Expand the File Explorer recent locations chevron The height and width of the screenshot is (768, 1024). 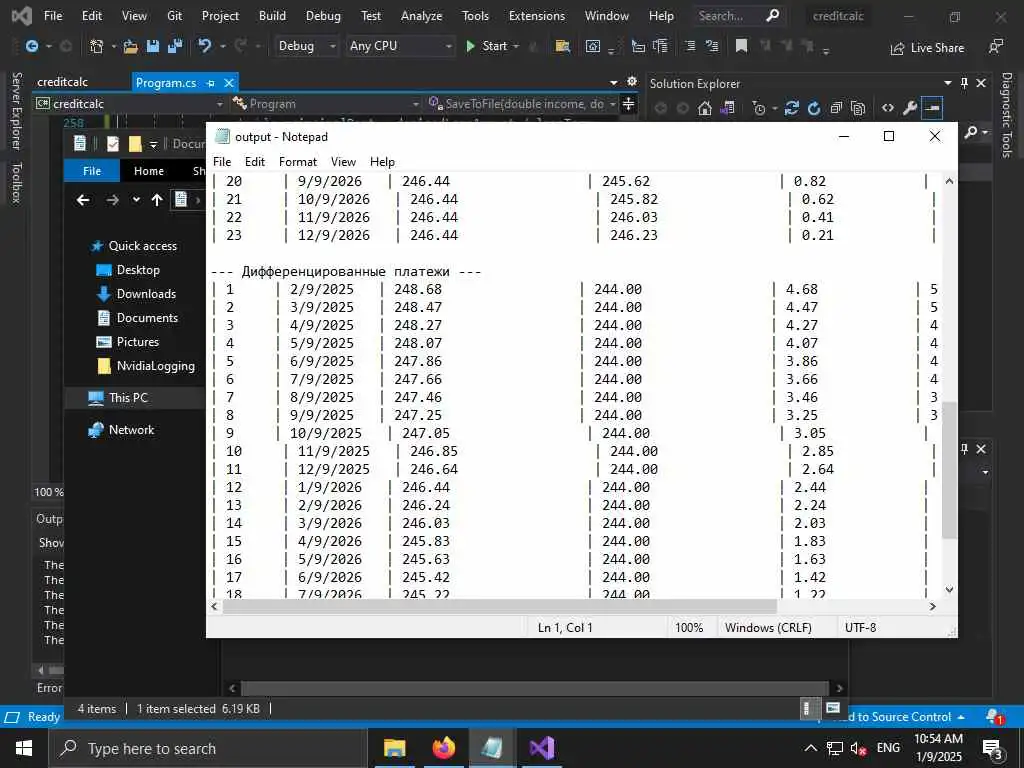click(x=136, y=200)
